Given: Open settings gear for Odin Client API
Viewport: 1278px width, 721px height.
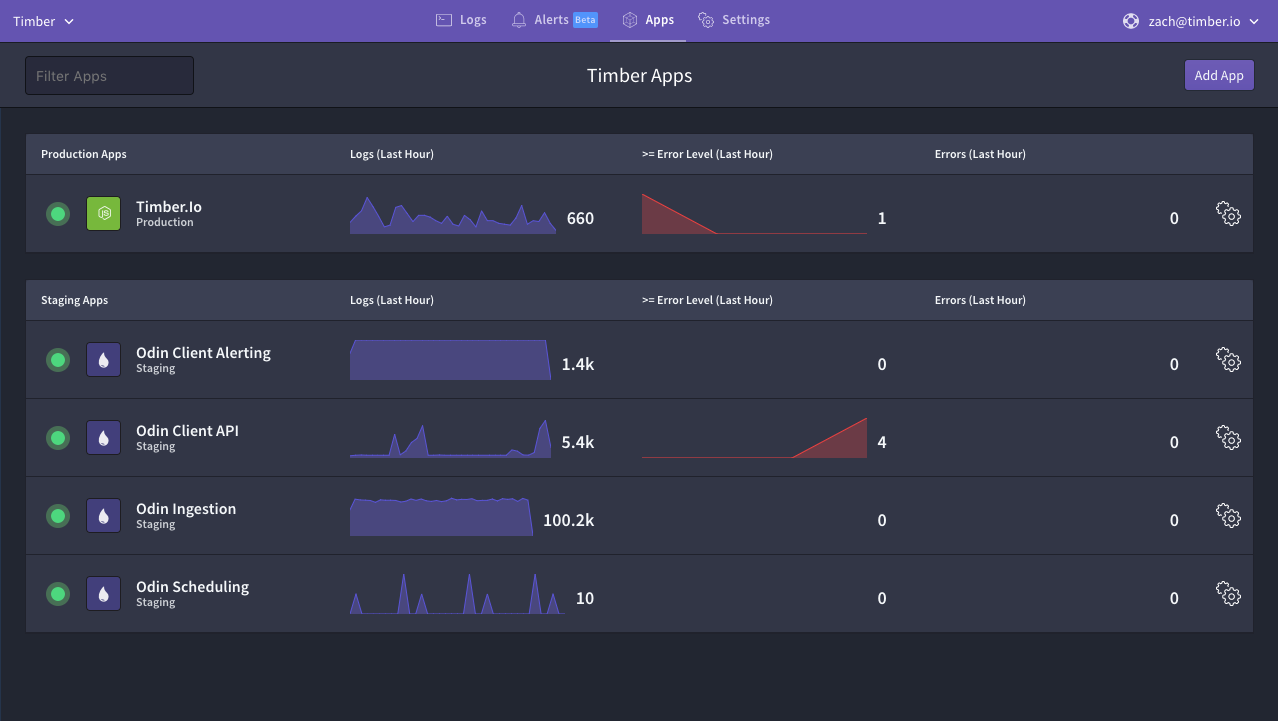Looking at the screenshot, I should [x=1228, y=437].
